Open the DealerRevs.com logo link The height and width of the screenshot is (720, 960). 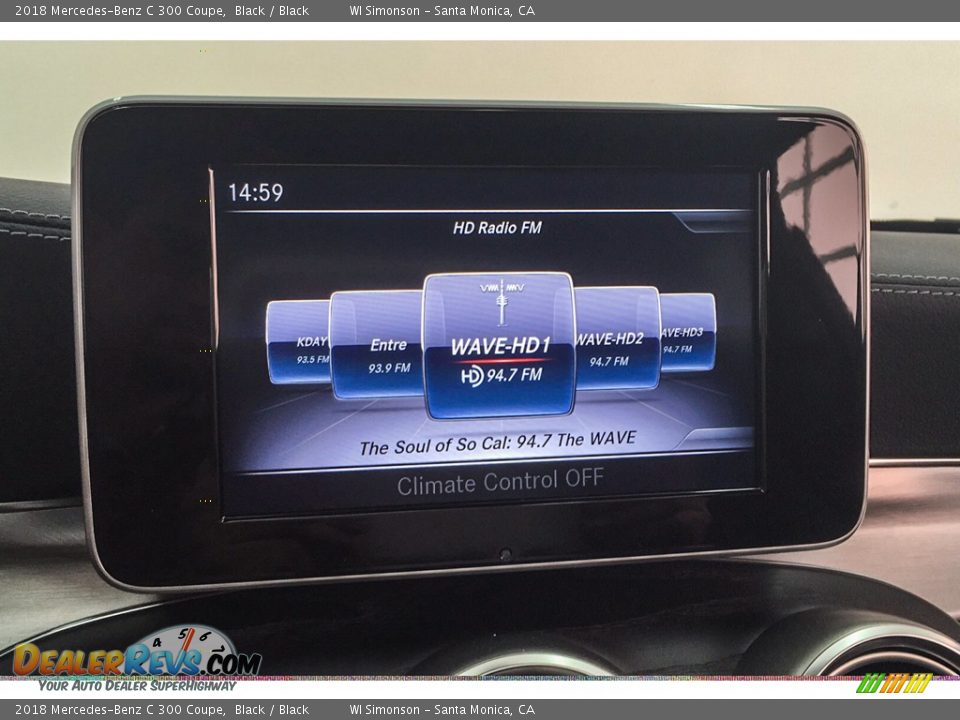click(137, 660)
